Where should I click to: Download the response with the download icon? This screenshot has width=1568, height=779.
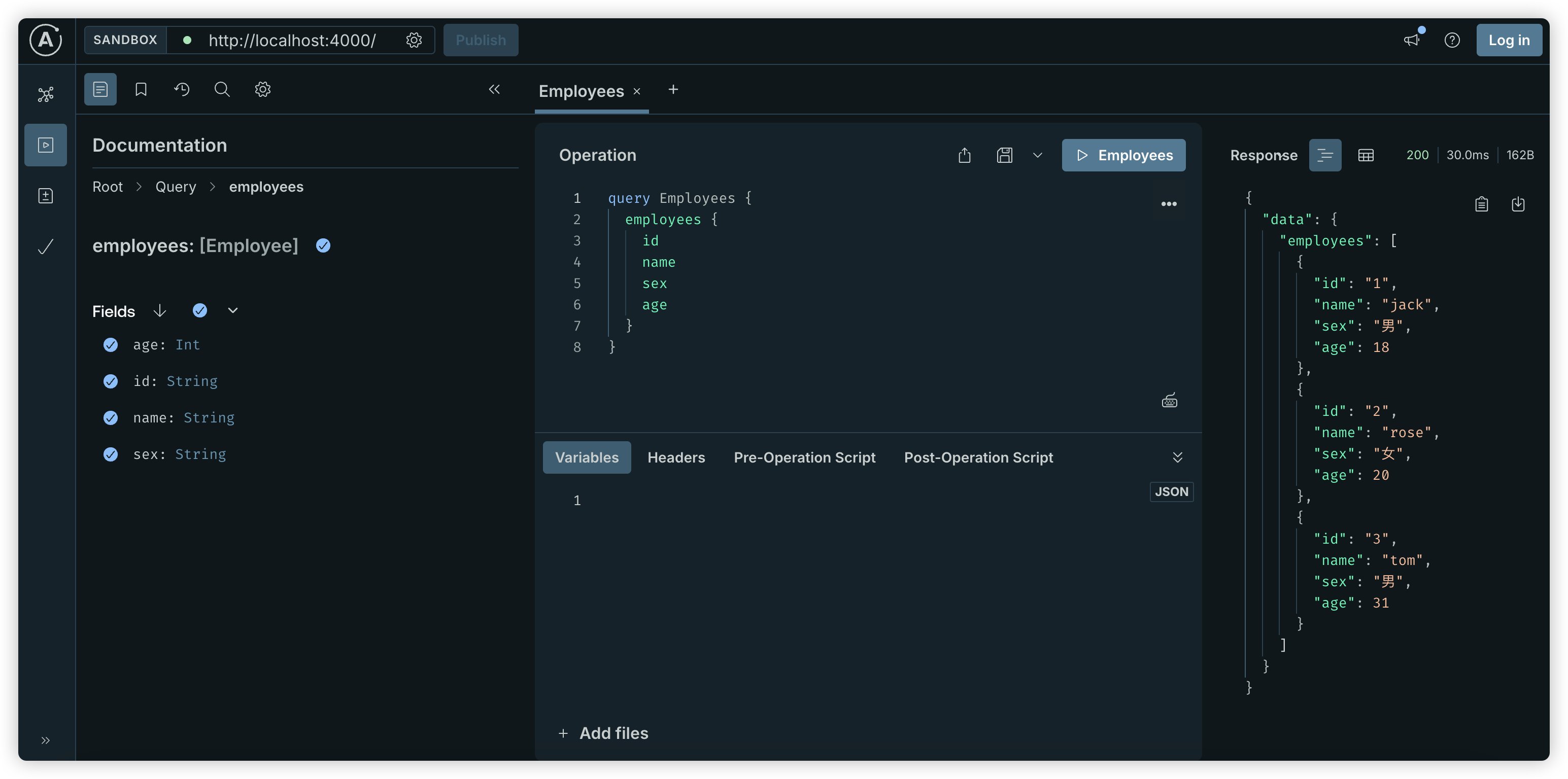[1518, 204]
